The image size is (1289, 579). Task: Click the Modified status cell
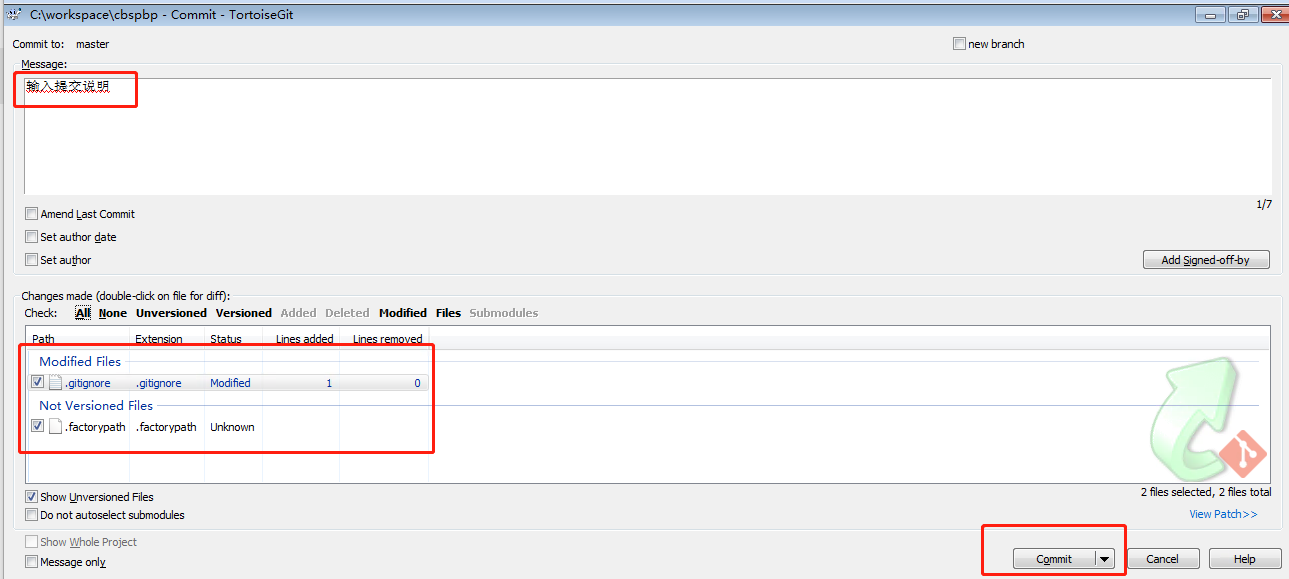(230, 383)
